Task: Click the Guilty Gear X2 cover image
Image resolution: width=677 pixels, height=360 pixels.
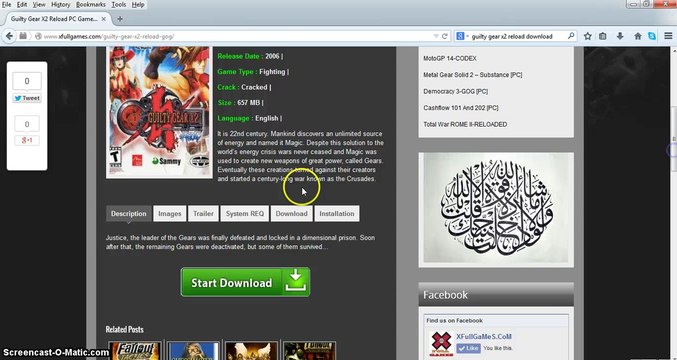Action: point(159,111)
